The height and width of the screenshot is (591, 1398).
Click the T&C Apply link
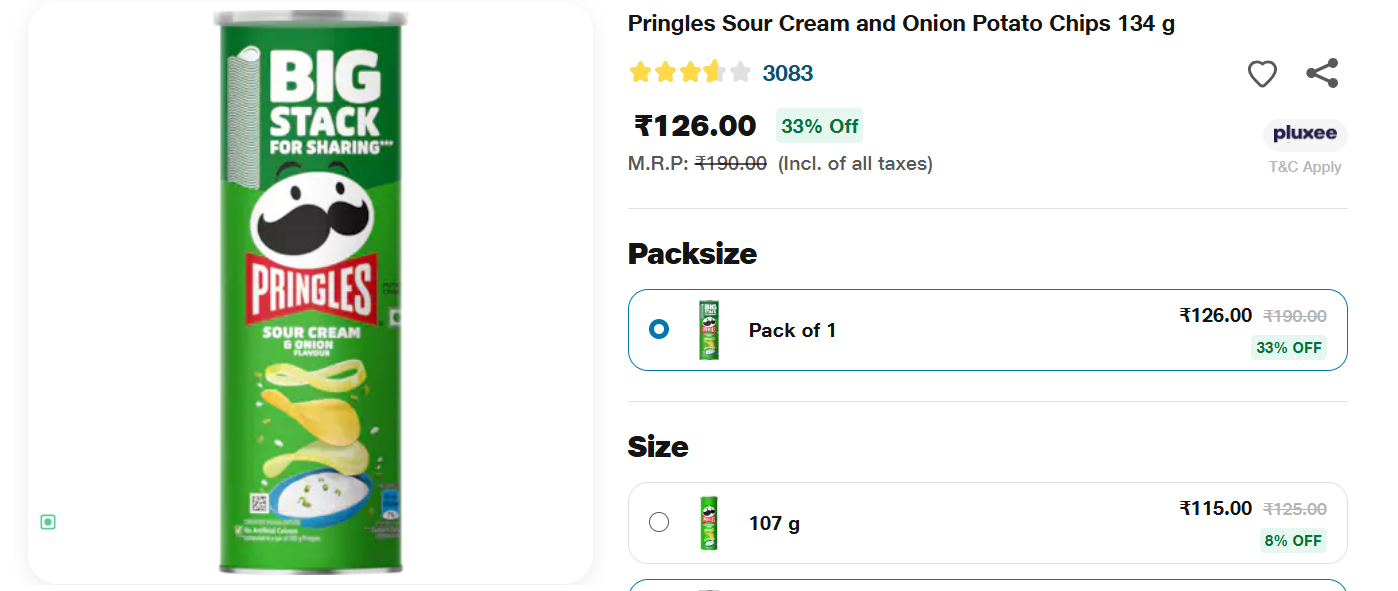(1305, 167)
